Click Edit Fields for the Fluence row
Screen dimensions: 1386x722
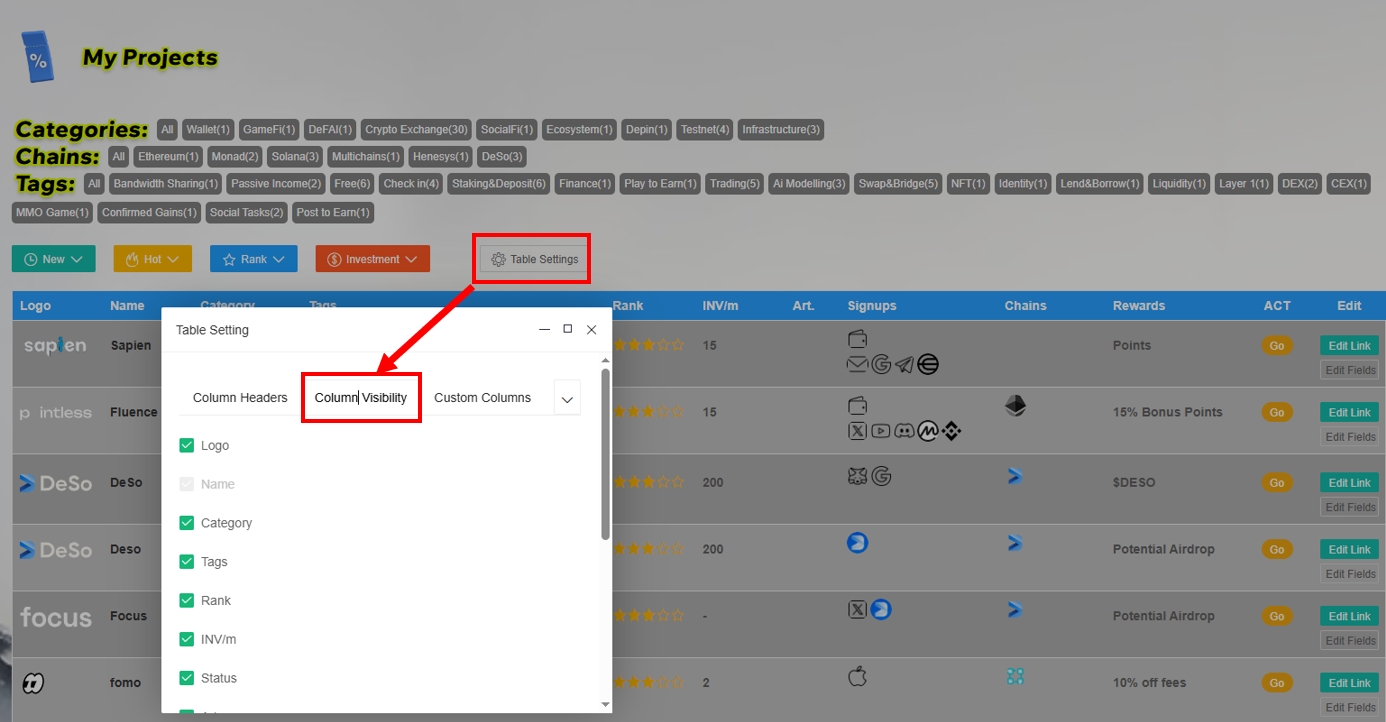coord(1349,437)
